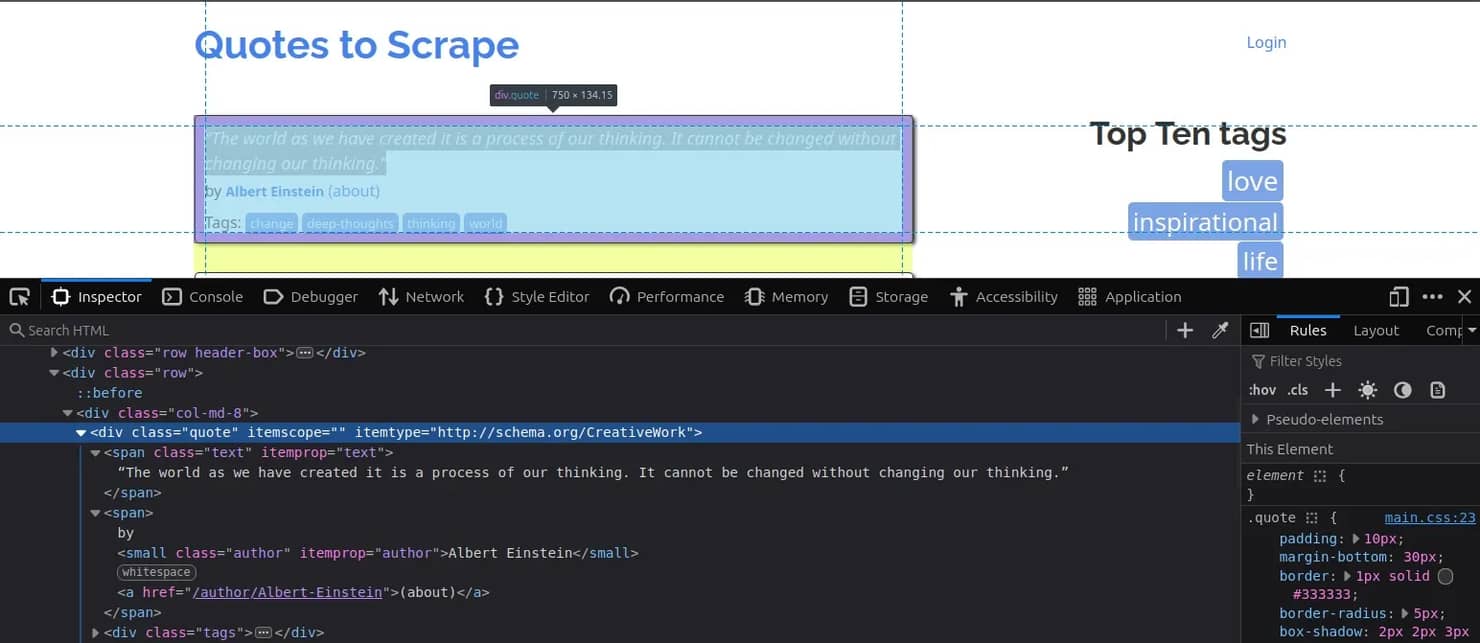
Task: Switch to the Network tab
Action: click(421, 297)
